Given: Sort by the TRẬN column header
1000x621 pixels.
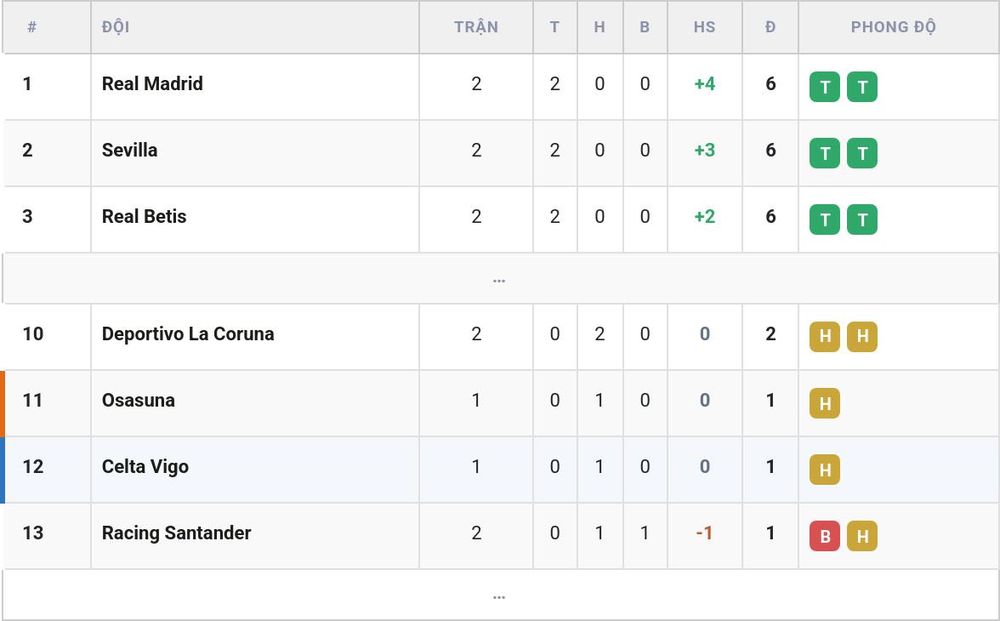Looking at the screenshot, I should (476, 27).
